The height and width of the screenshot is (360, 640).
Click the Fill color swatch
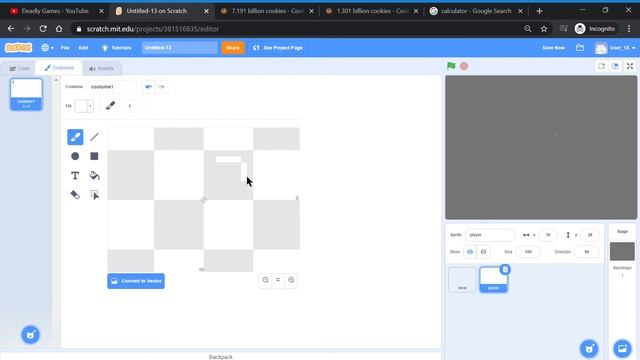click(x=81, y=106)
